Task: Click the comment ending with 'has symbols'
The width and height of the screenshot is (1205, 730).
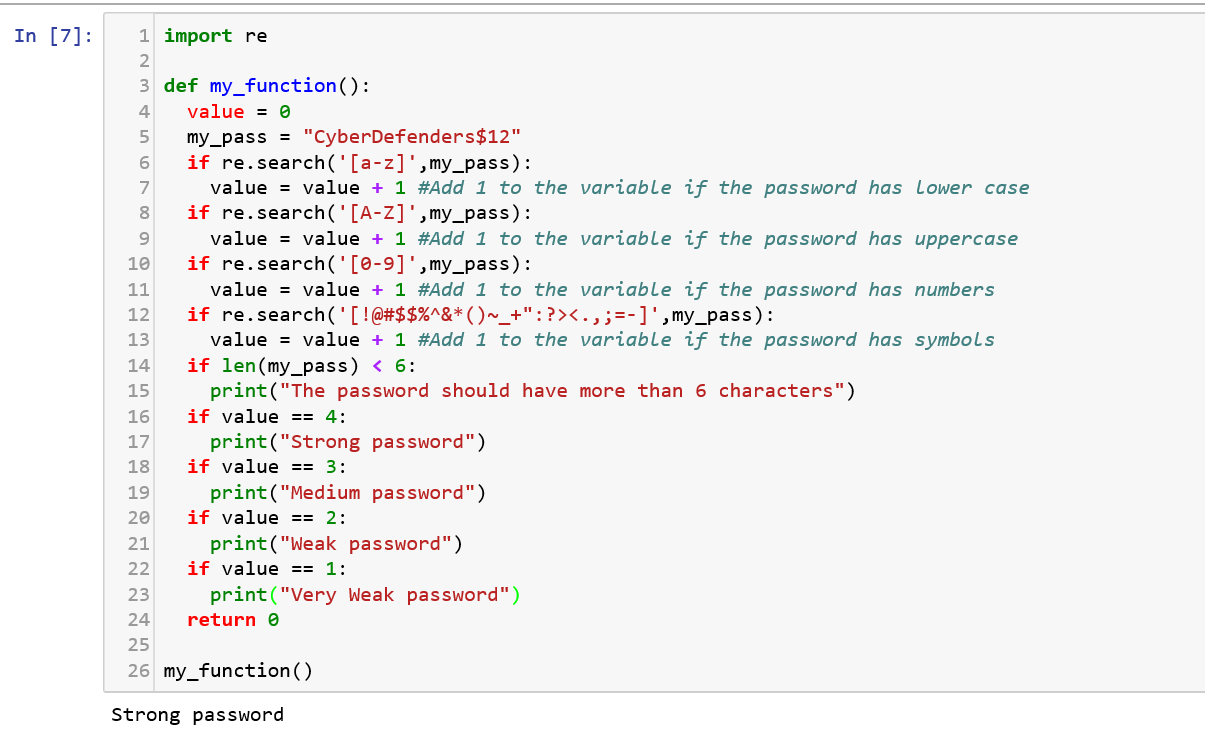Action: click(705, 340)
